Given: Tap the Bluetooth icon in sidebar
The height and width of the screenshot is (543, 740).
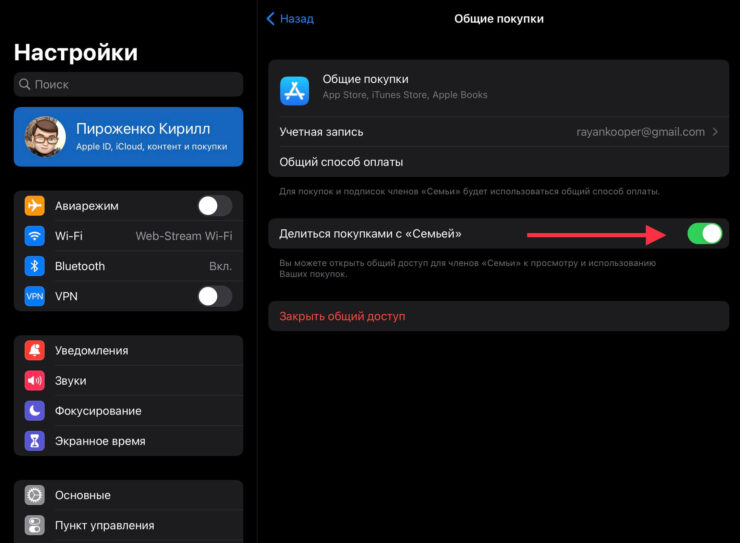Looking at the screenshot, I should [36, 266].
